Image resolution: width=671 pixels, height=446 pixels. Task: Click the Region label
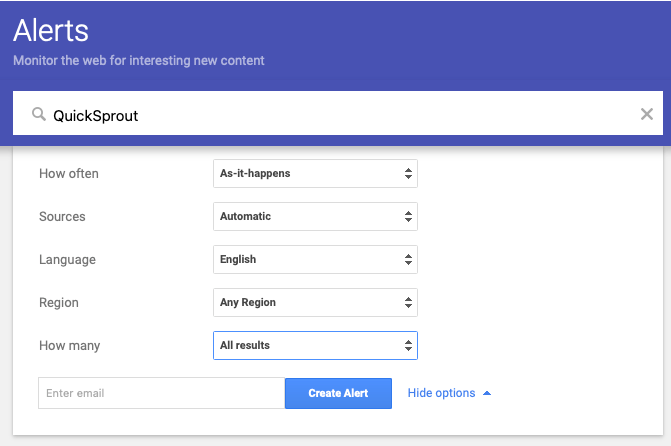pyautogui.click(x=59, y=303)
